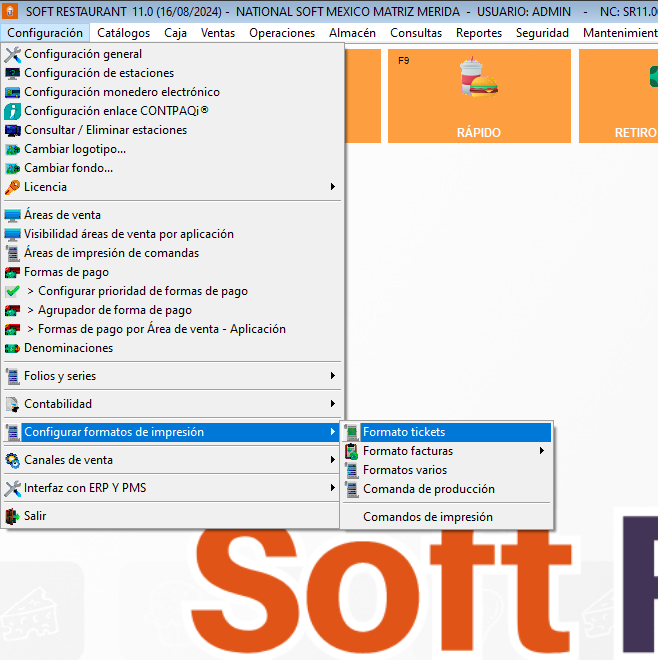Open the Catálogos menu
The height and width of the screenshot is (660, 658).
click(x=123, y=33)
